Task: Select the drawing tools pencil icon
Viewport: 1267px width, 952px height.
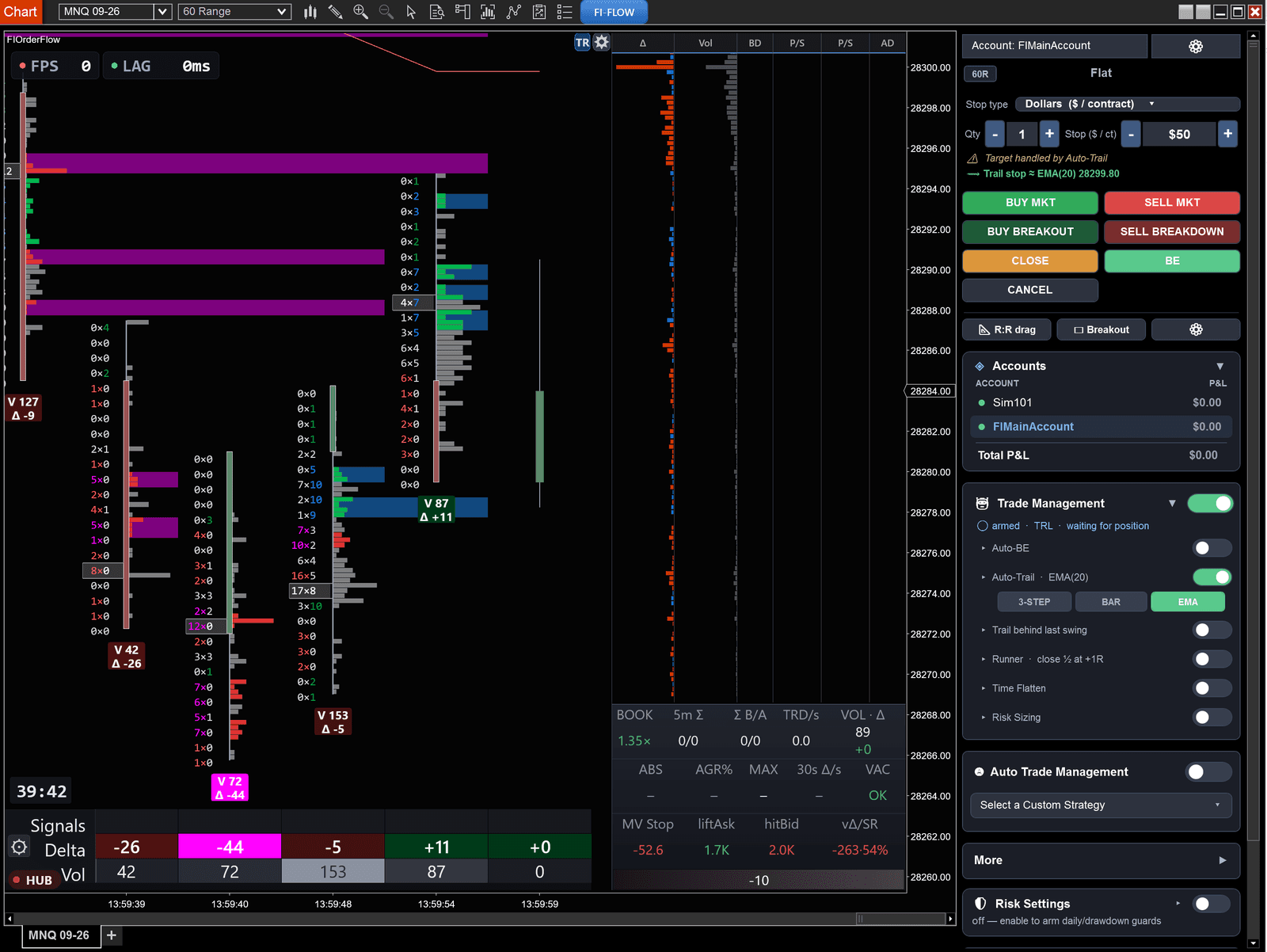Action: click(336, 11)
